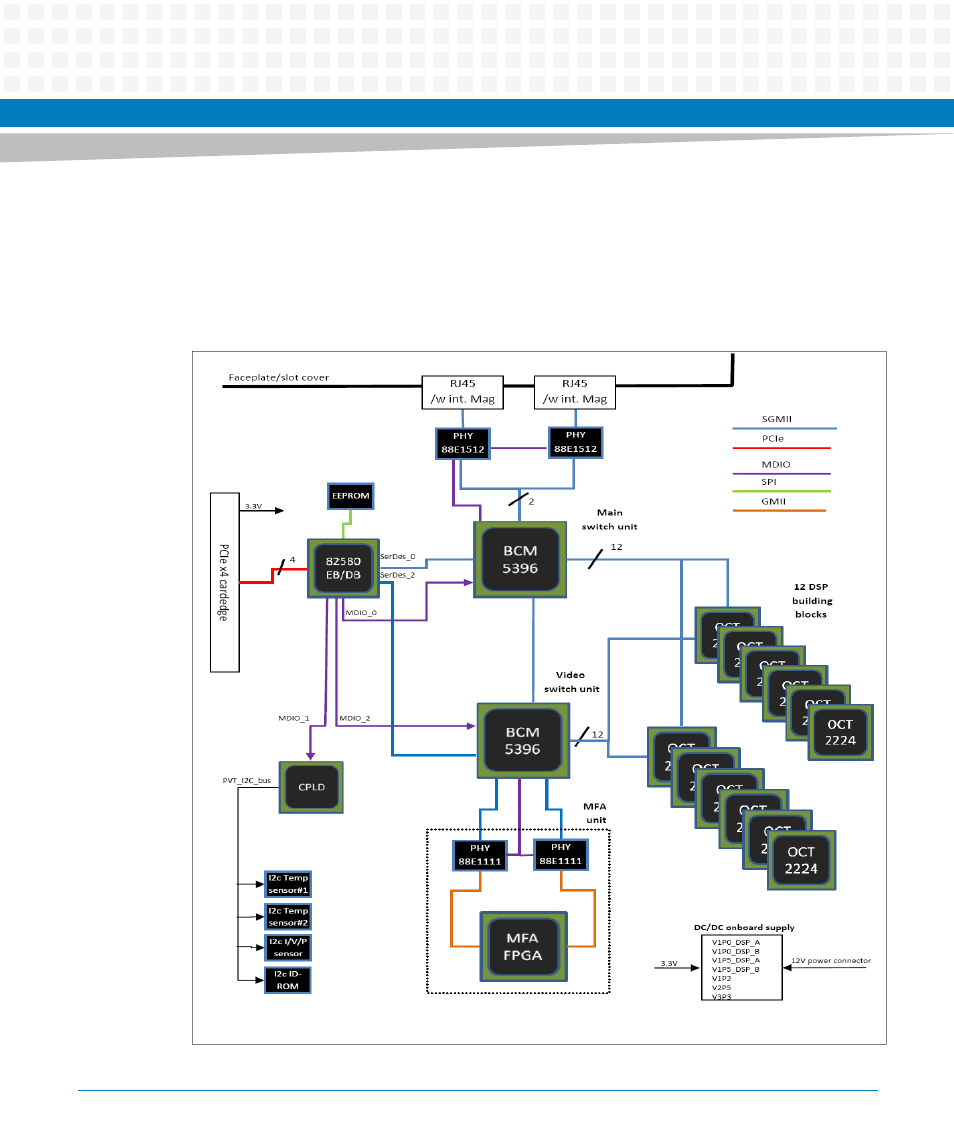Click the I2c ID-ROM block
This screenshot has width=954, height=1145.
288,980
